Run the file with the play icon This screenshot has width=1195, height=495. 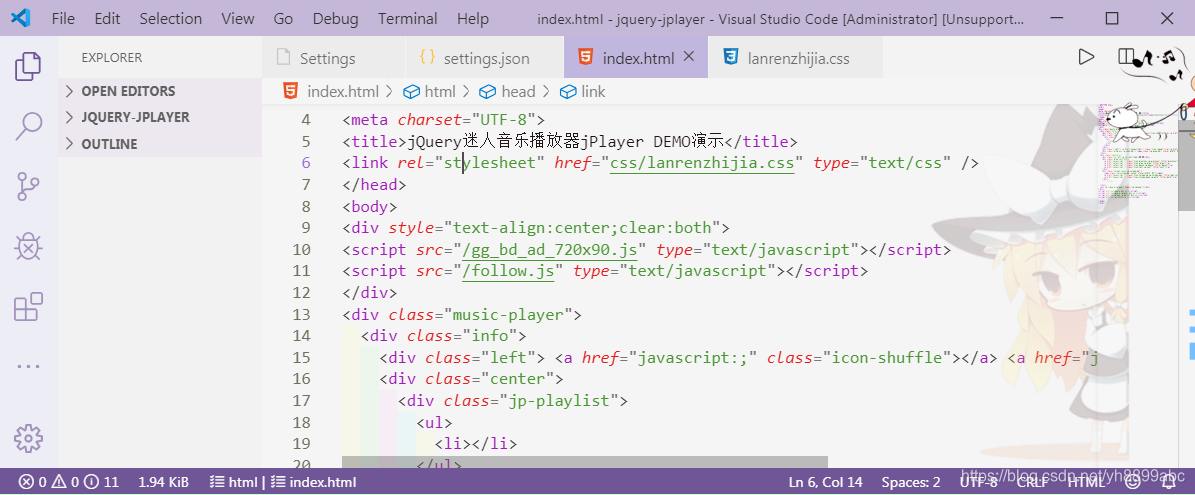(1086, 57)
